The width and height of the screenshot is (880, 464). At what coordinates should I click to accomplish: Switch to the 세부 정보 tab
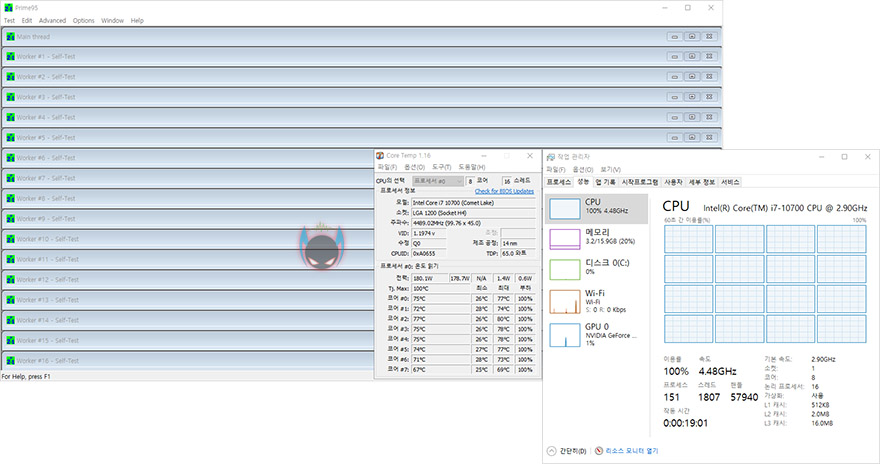[702, 182]
